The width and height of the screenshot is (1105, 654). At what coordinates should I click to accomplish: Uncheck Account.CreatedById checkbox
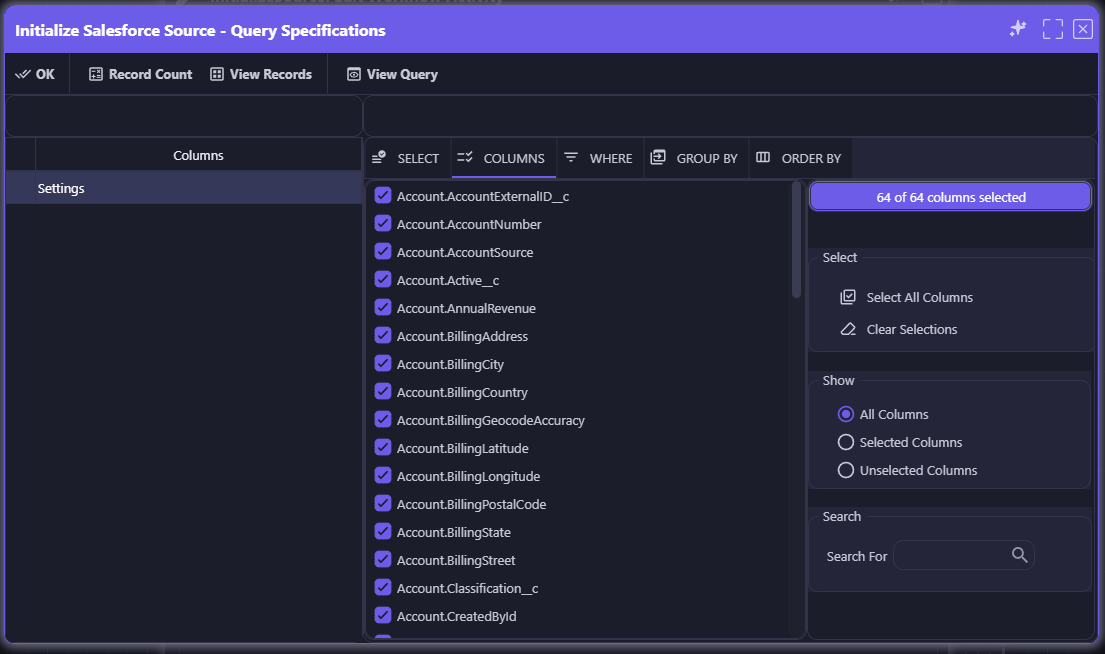(383, 615)
